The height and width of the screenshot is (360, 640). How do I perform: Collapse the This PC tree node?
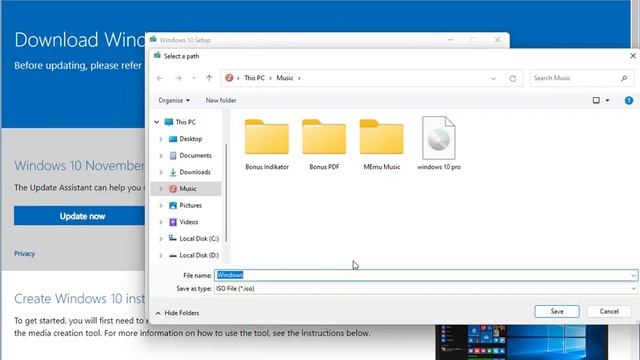pyautogui.click(x=156, y=122)
